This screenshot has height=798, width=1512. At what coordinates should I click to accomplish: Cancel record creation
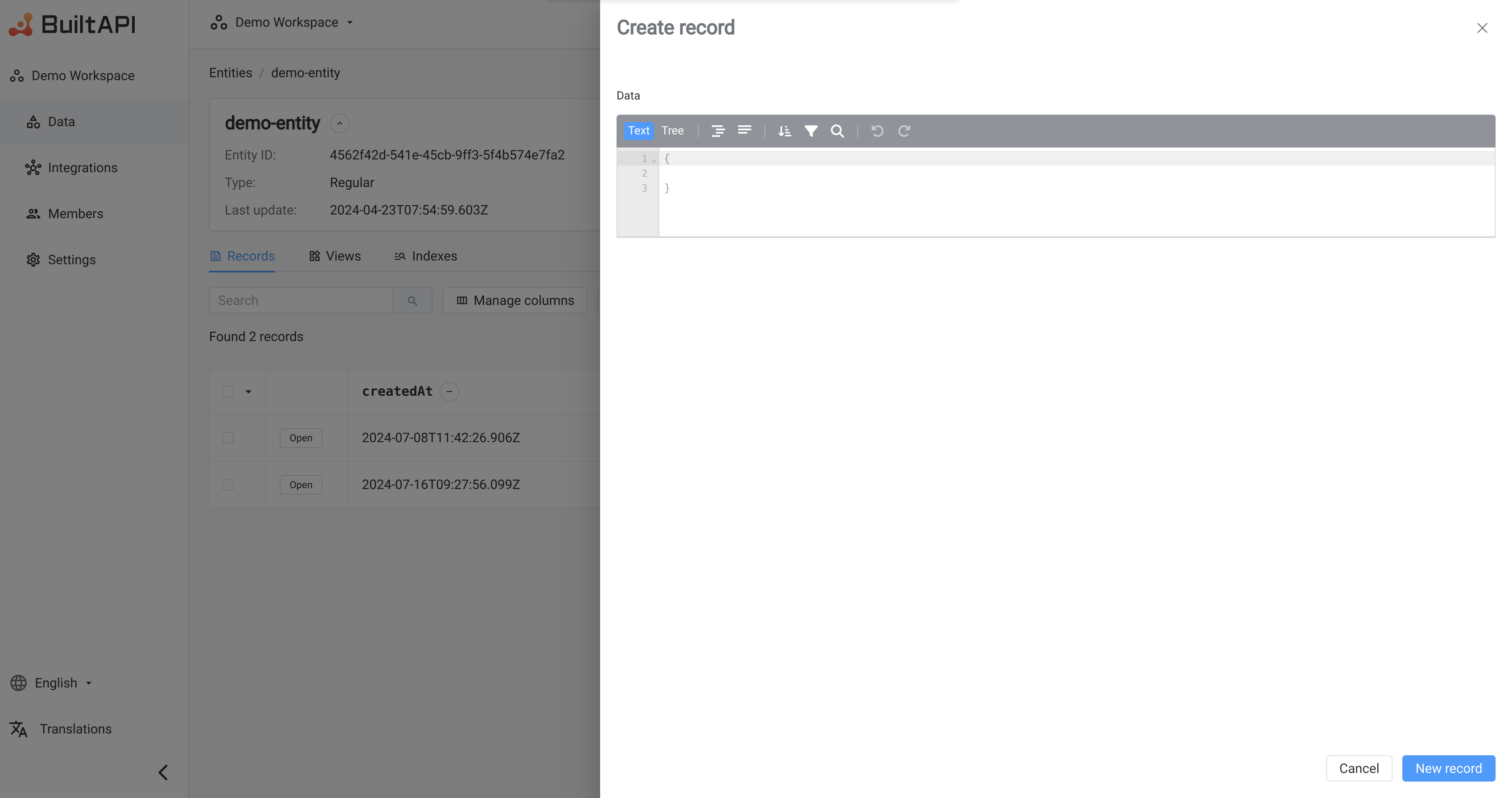1359,768
